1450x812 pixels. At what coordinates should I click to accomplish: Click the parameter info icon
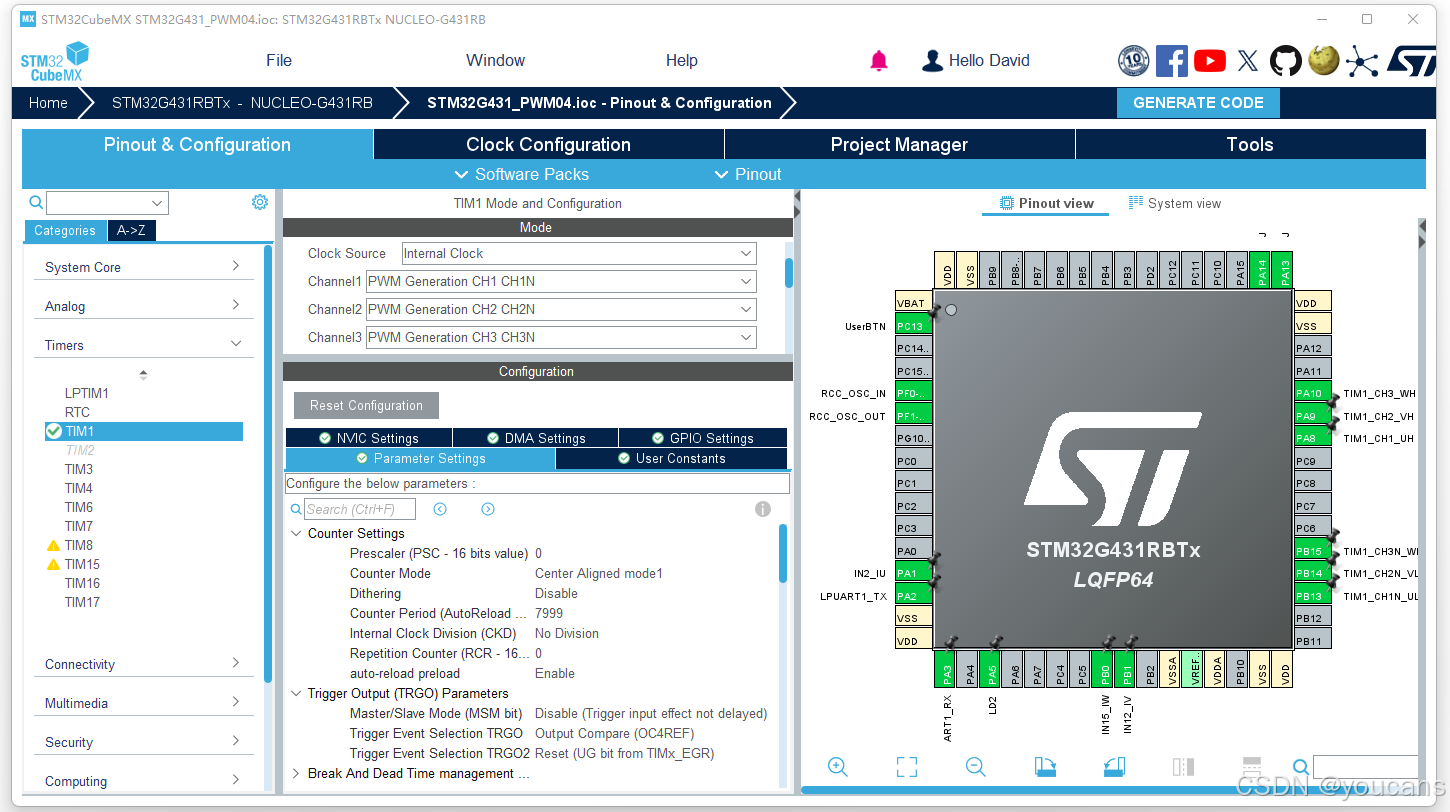tap(763, 509)
